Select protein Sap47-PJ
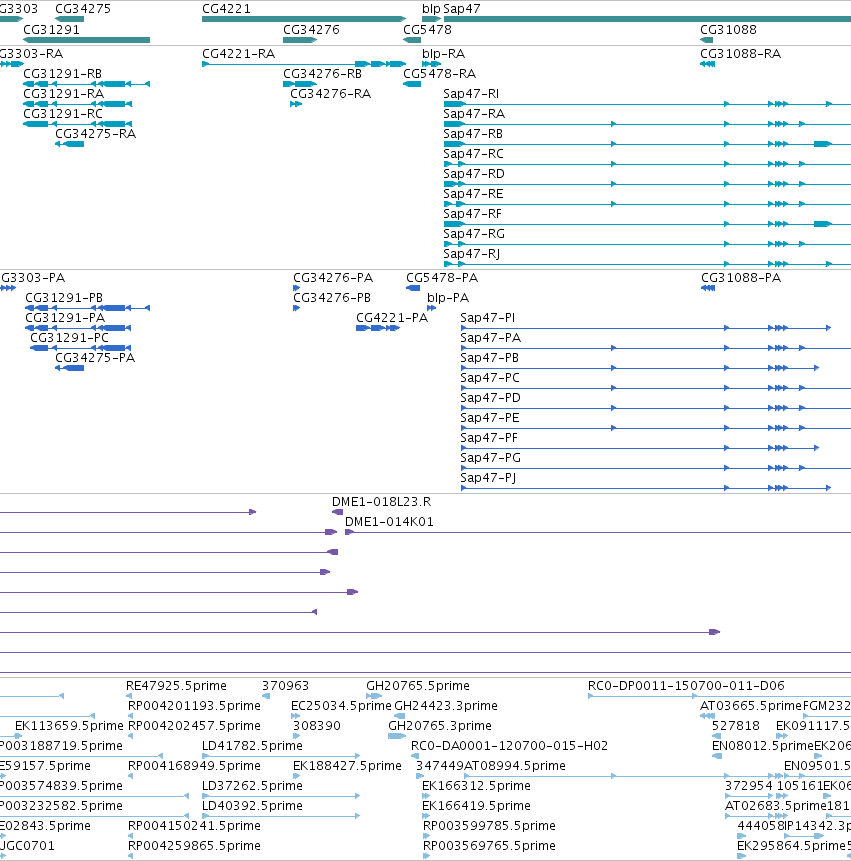 click(646, 488)
